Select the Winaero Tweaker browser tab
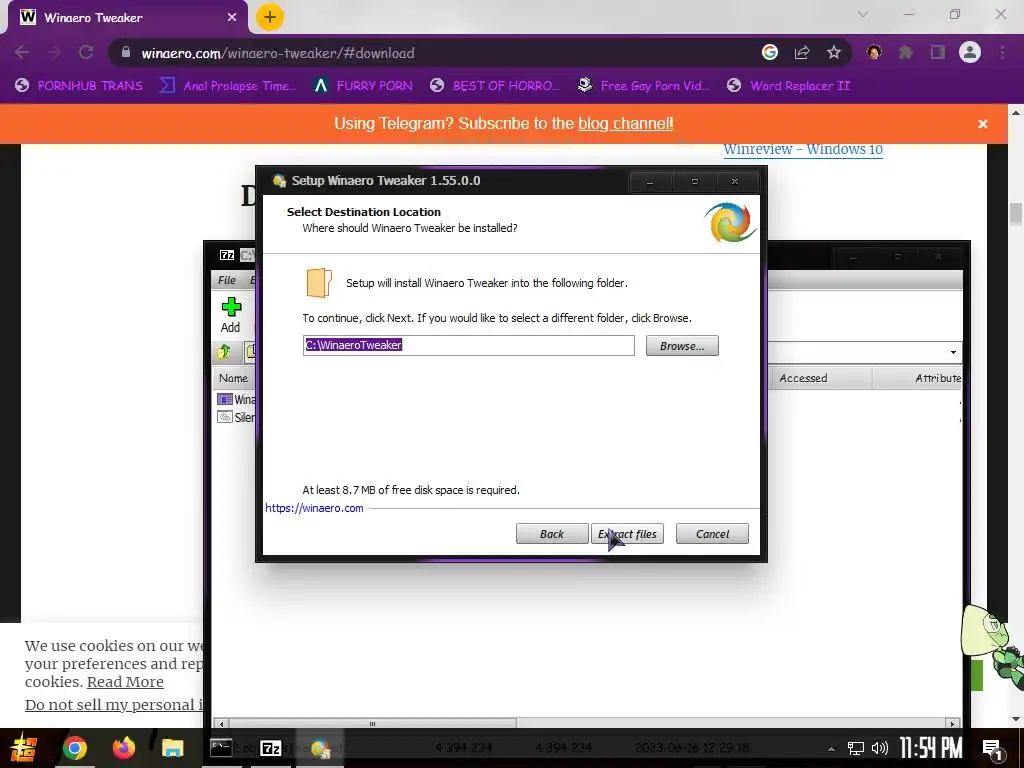This screenshot has width=1024, height=768. [127, 18]
